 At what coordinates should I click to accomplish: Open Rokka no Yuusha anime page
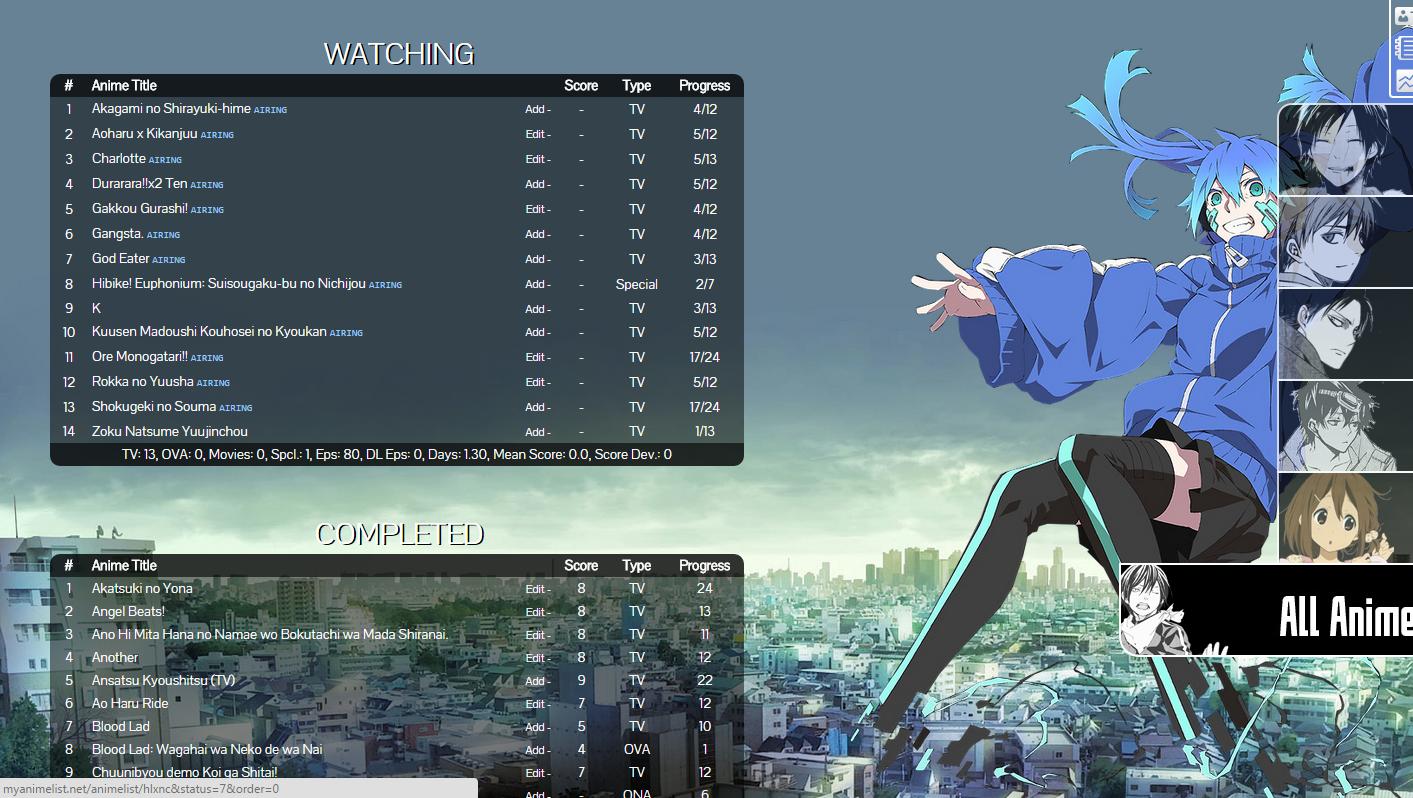tap(143, 382)
